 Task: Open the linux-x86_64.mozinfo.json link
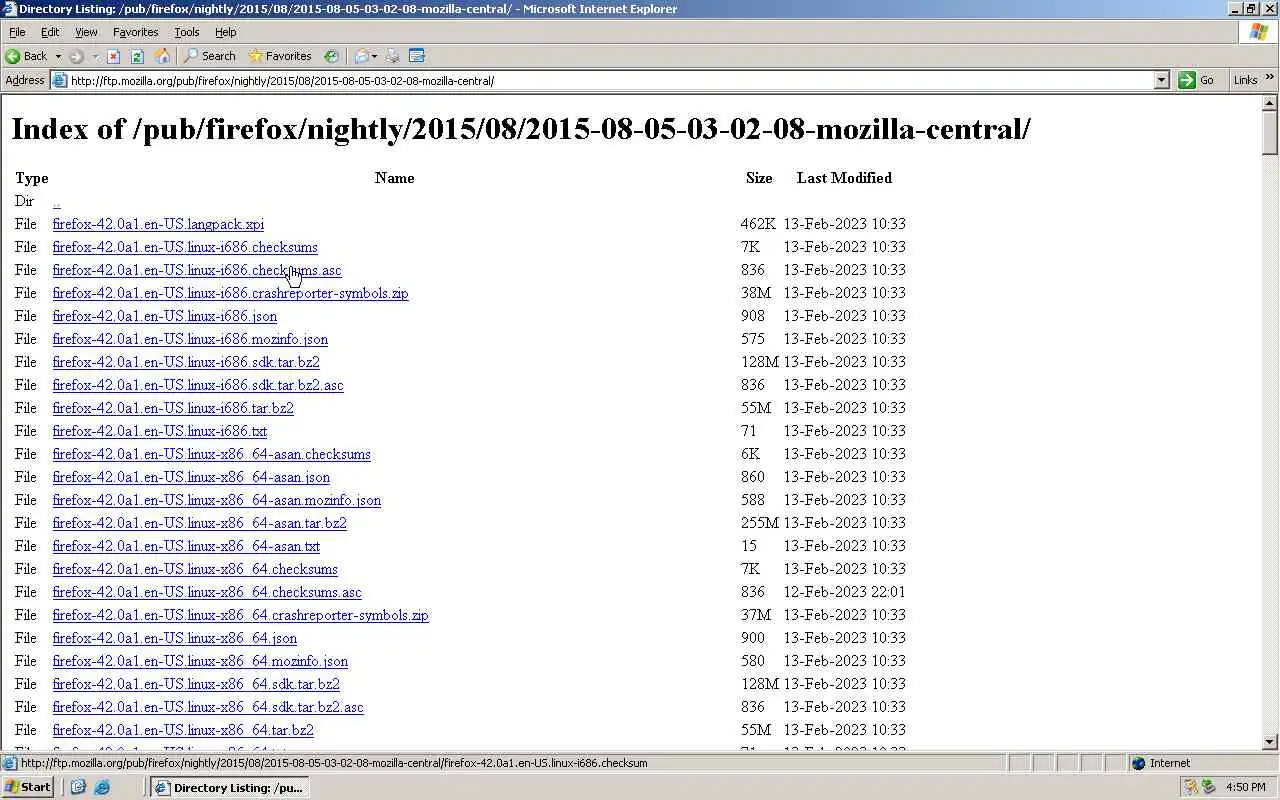point(200,661)
